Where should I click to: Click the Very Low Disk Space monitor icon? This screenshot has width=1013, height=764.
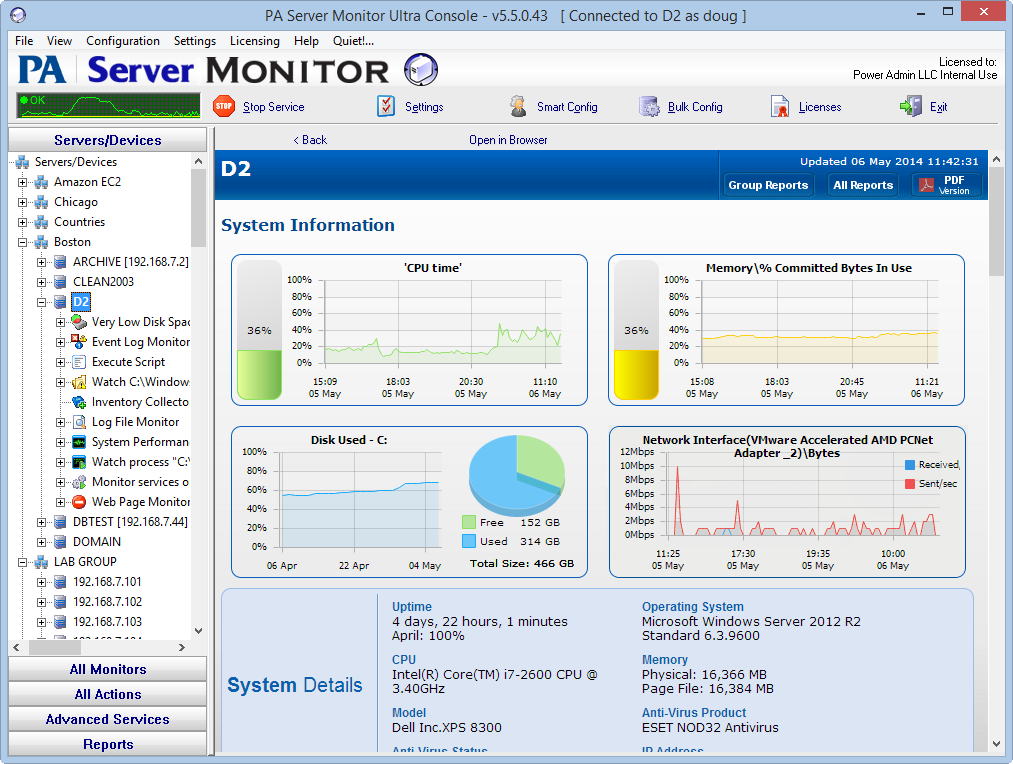tap(79, 322)
